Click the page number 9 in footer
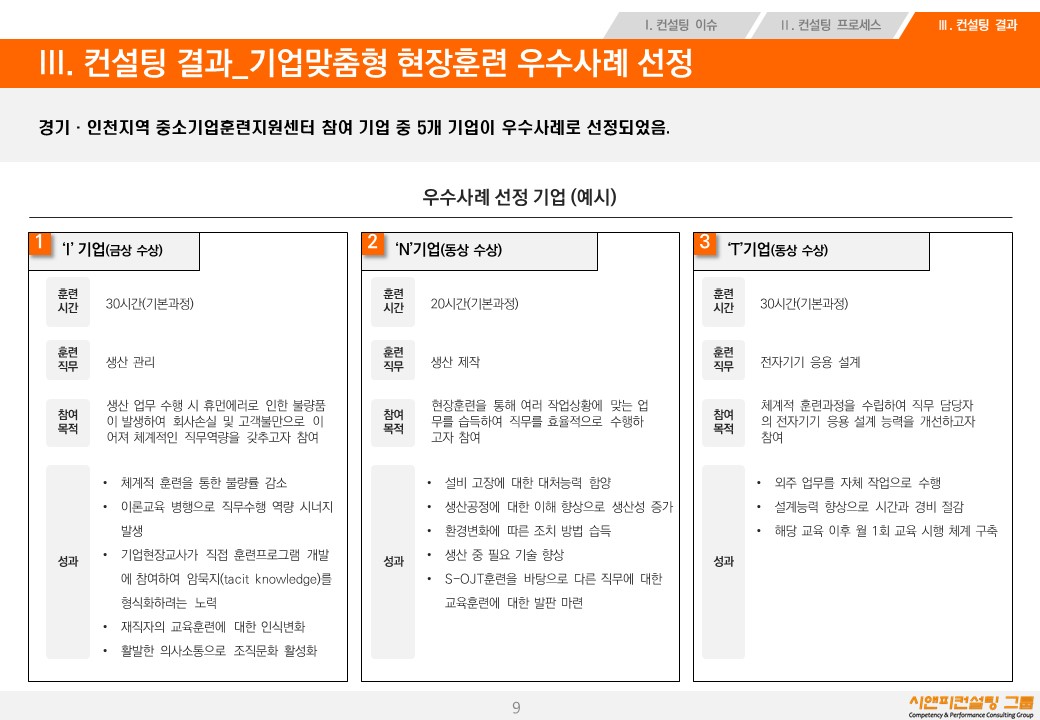This screenshot has height=720, width=1040. (x=516, y=707)
